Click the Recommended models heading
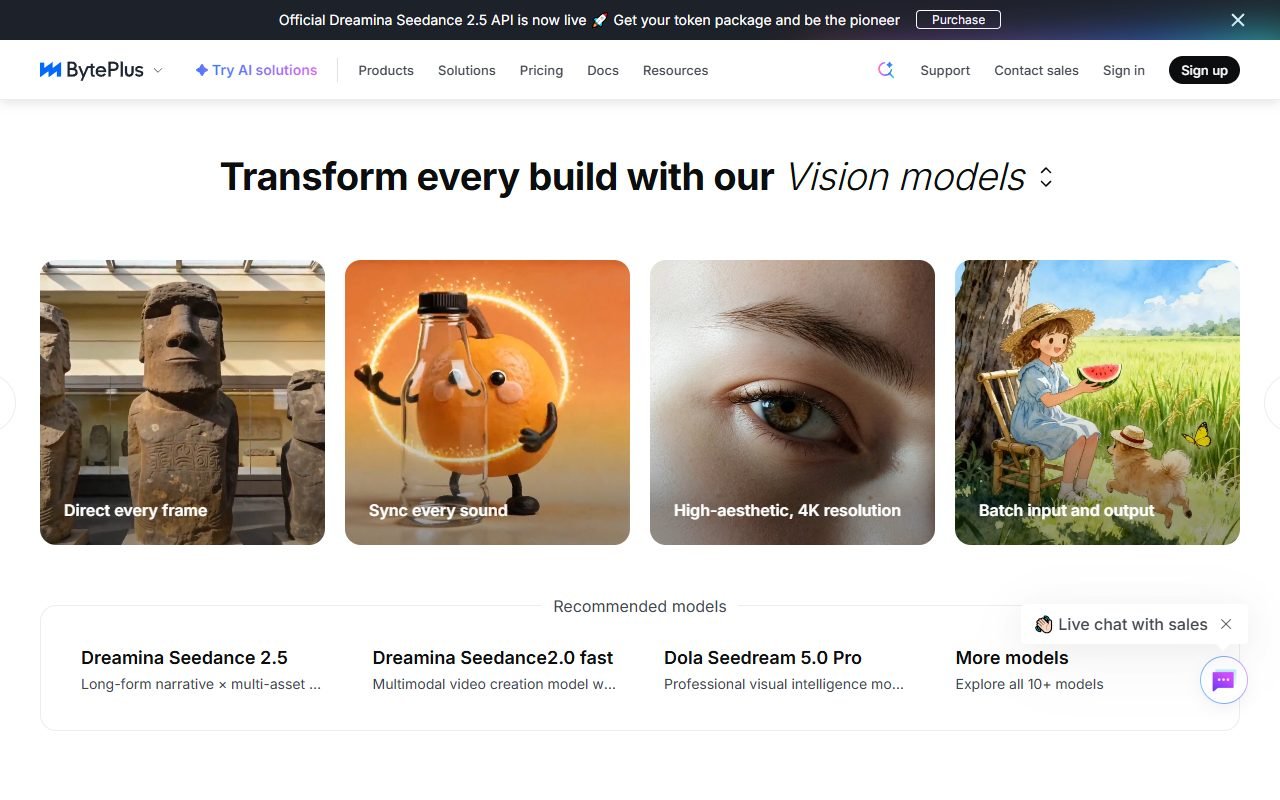 pos(640,606)
